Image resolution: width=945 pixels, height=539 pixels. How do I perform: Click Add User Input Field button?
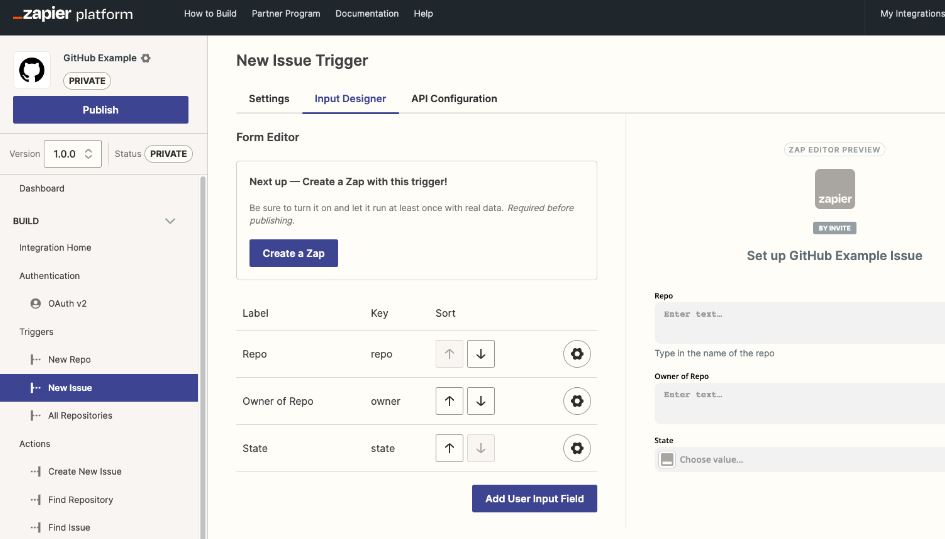click(x=535, y=499)
